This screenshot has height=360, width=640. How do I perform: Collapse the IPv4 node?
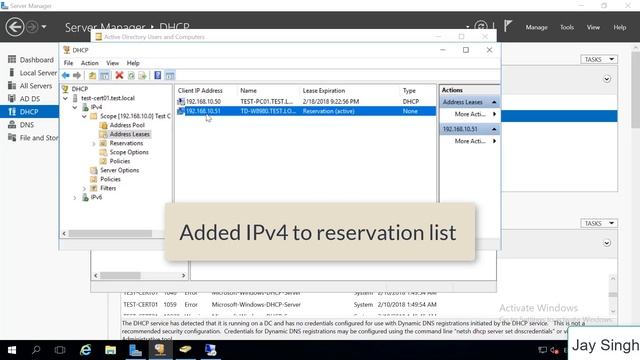pyautogui.click(x=75, y=107)
